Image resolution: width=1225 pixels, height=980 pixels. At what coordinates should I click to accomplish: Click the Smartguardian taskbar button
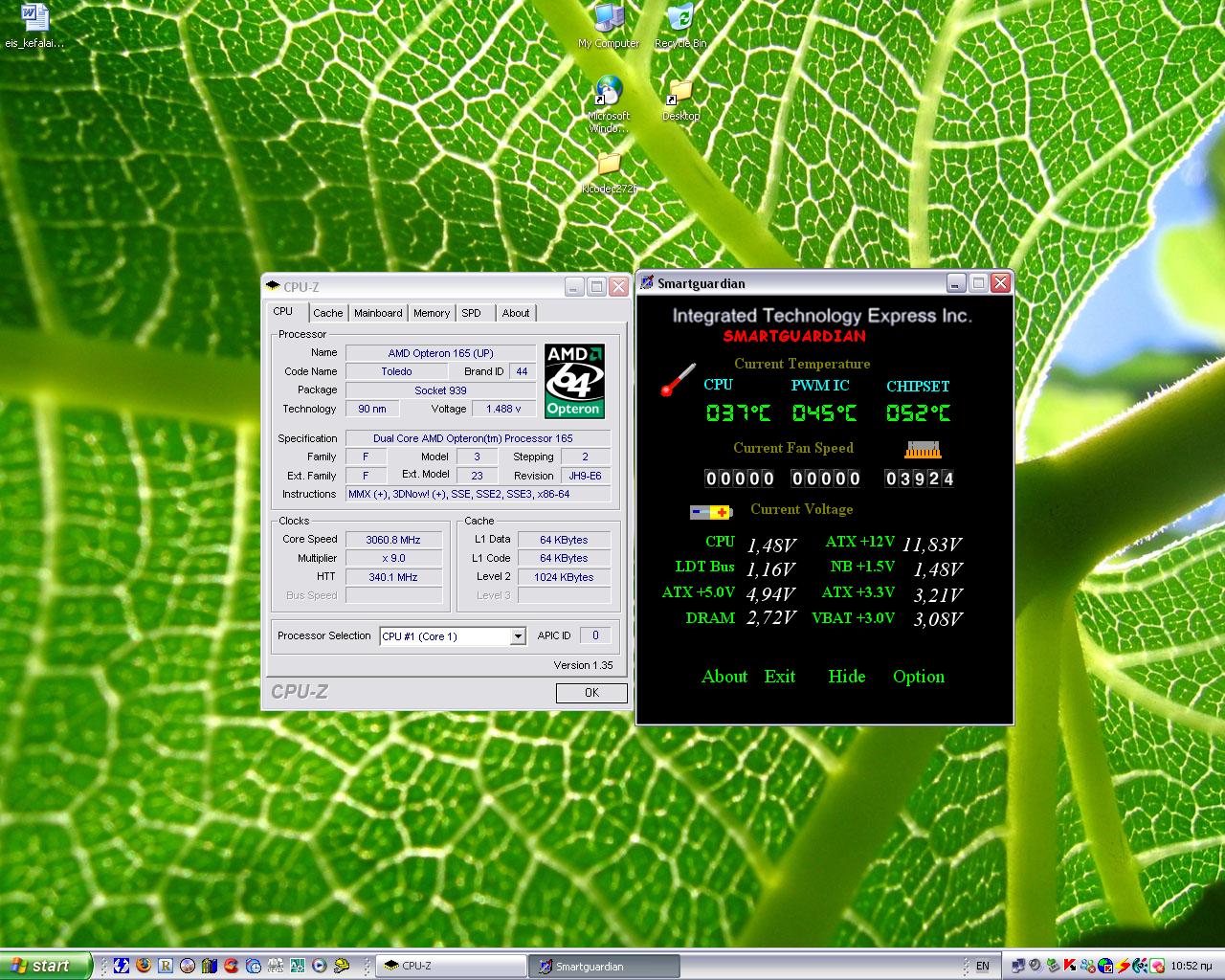click(604, 966)
